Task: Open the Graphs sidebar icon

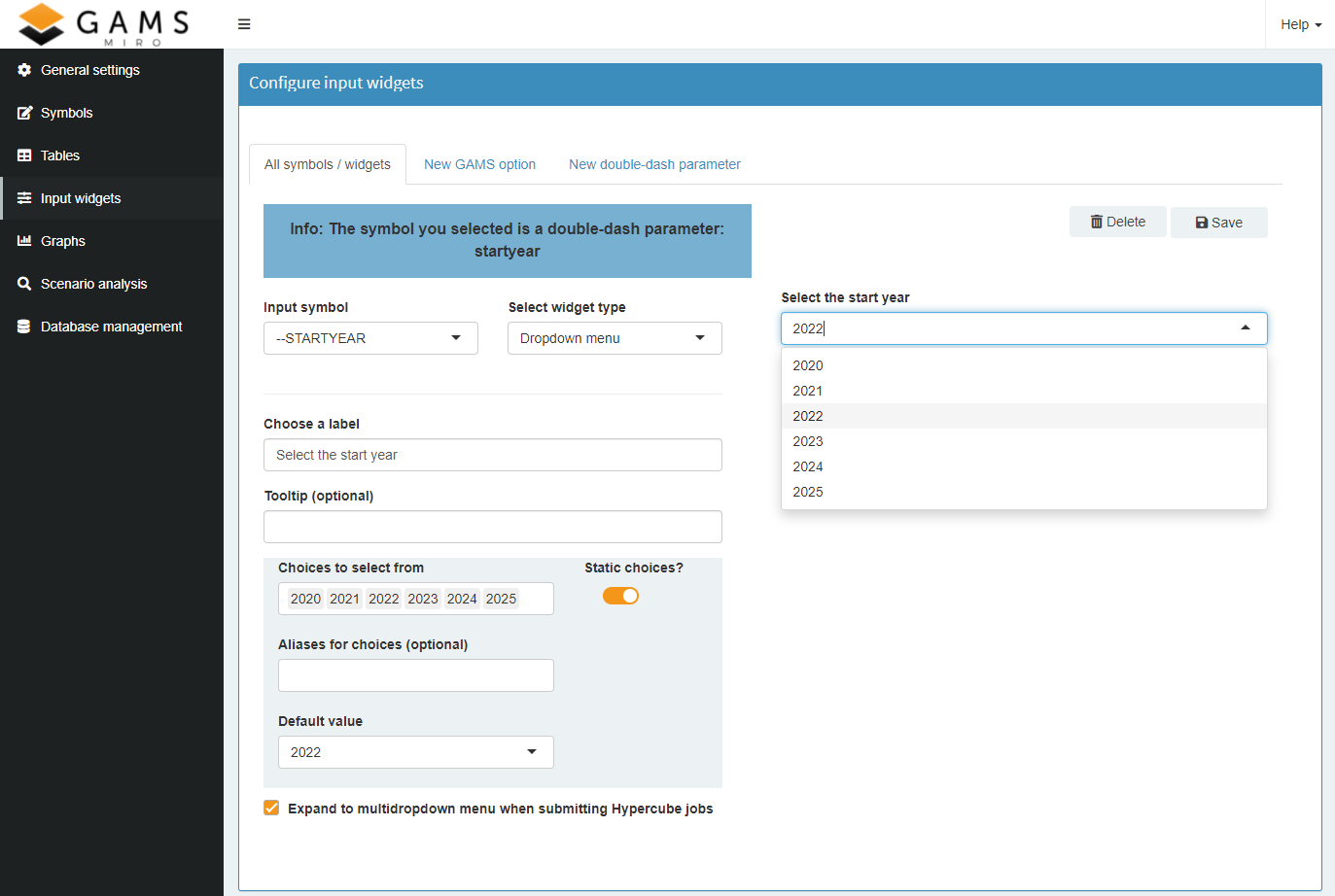Action: (x=22, y=240)
